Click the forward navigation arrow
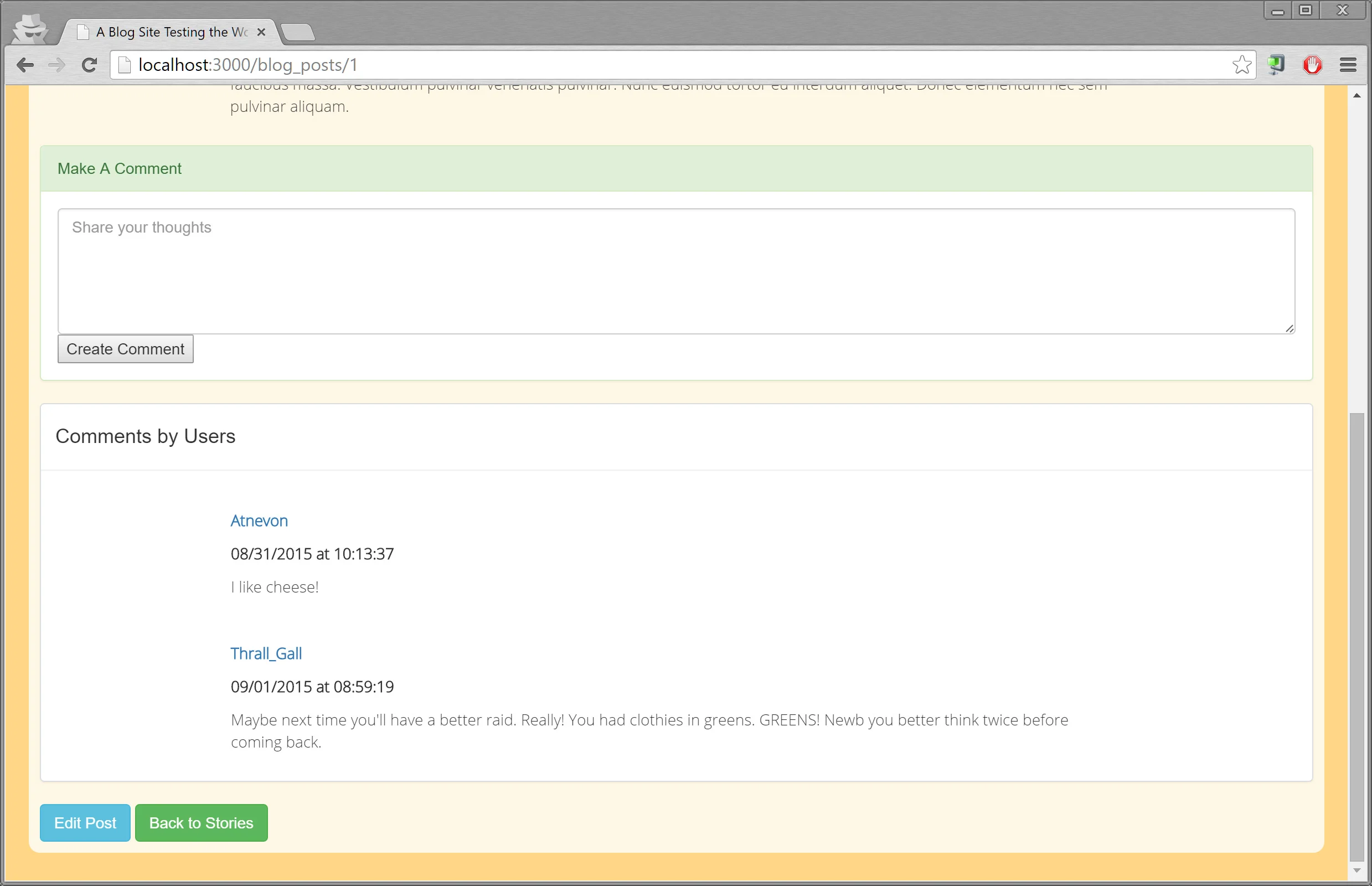Screen dimensions: 1372x886 57,65
